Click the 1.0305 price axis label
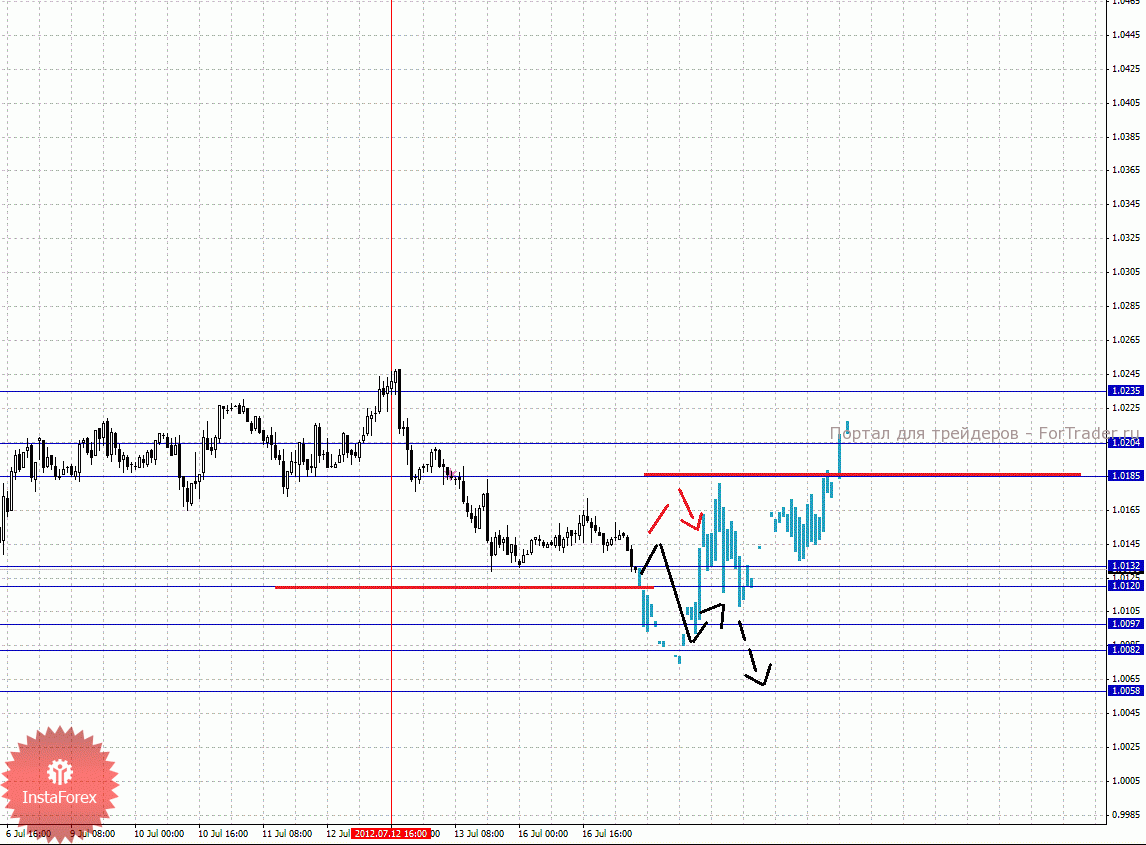The image size is (1146, 845). click(x=1126, y=271)
